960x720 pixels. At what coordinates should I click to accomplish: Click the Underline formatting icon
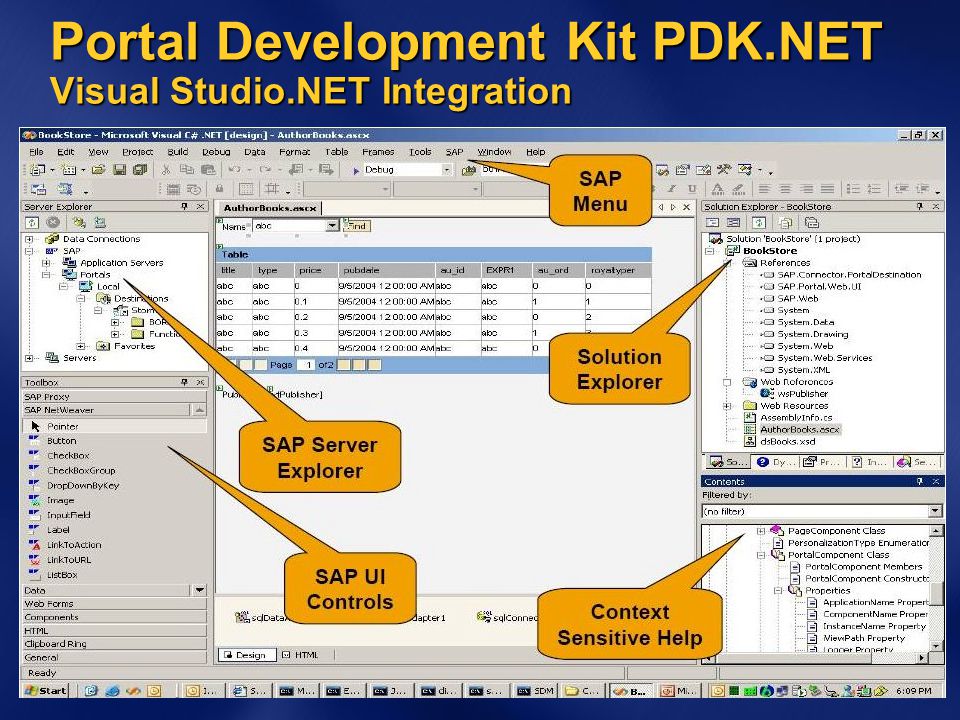[x=692, y=189]
